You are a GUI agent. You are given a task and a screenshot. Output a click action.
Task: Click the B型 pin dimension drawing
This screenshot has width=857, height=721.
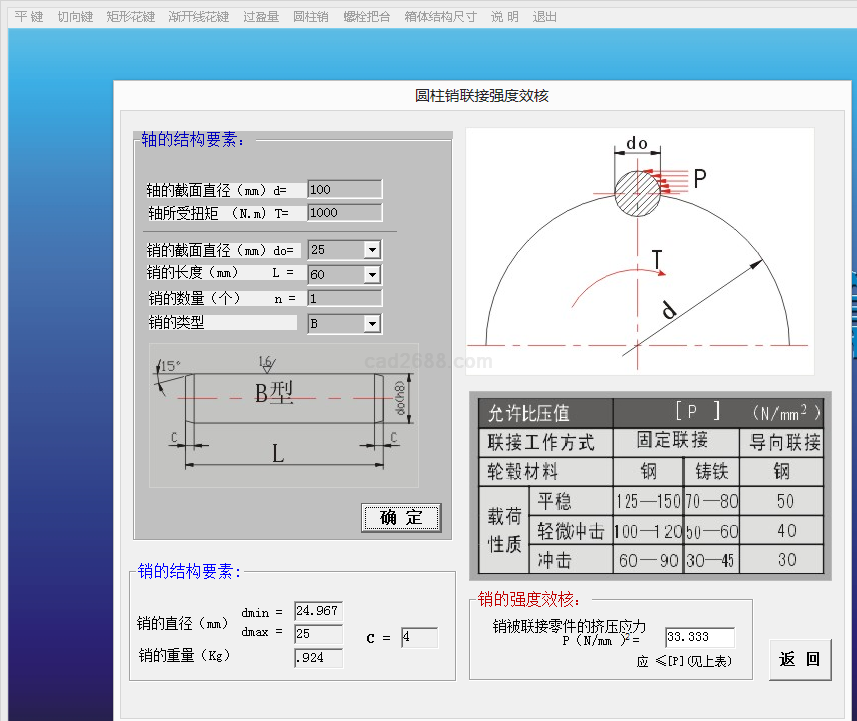(x=282, y=415)
